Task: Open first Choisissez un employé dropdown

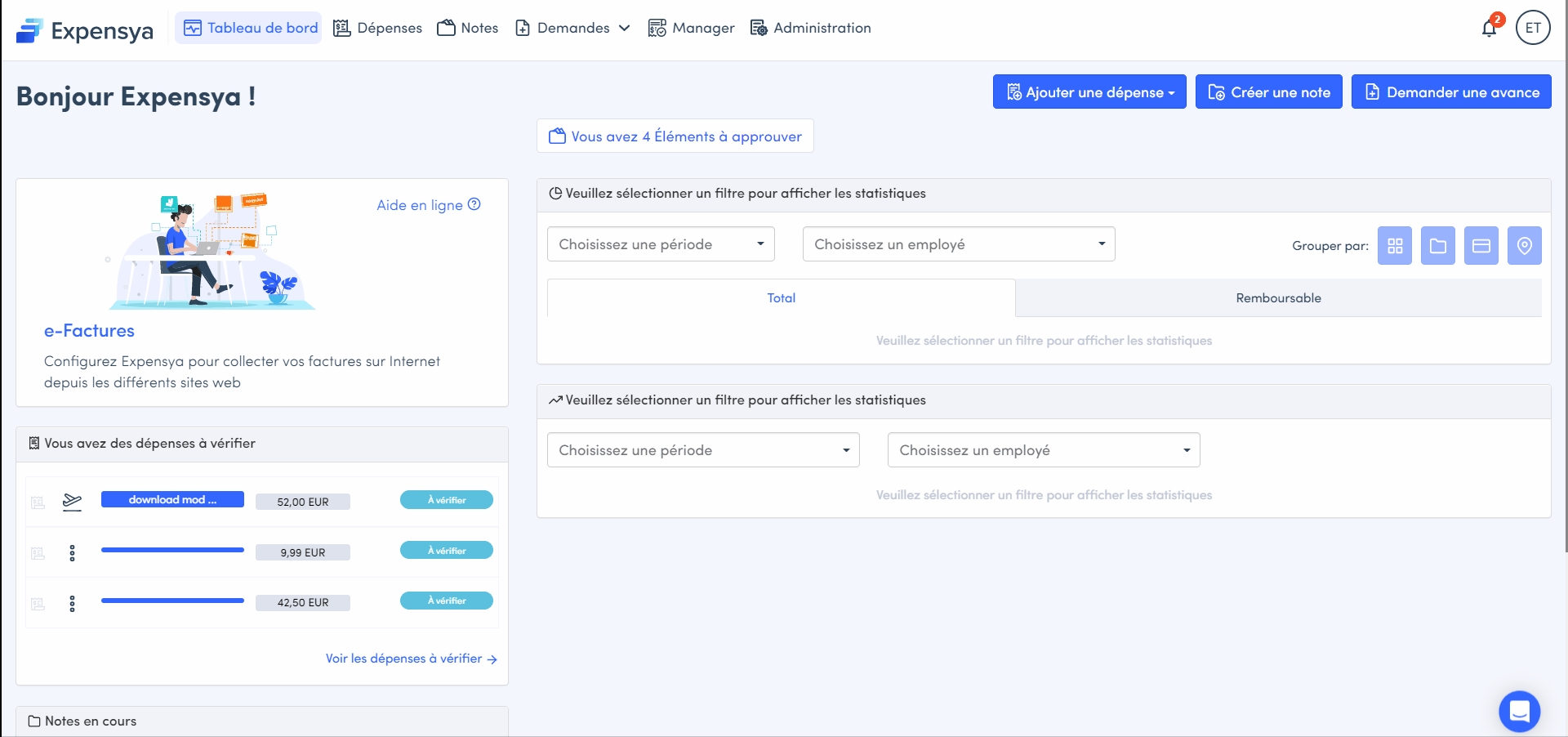Action: pos(959,244)
